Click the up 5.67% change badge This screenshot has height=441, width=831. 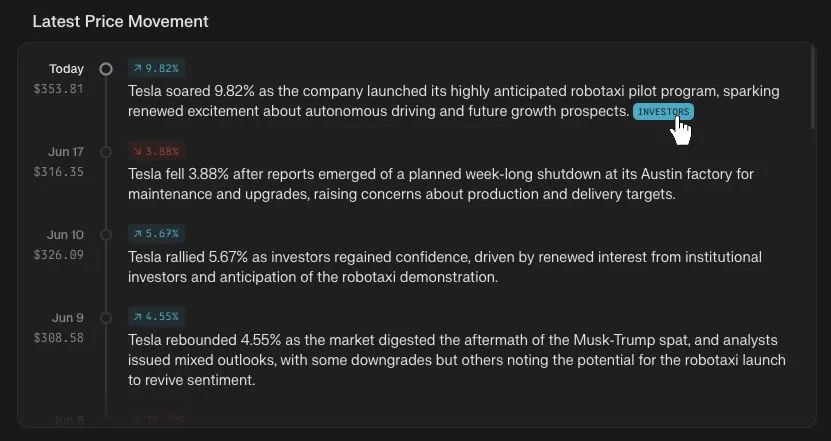pyautogui.click(x=156, y=234)
